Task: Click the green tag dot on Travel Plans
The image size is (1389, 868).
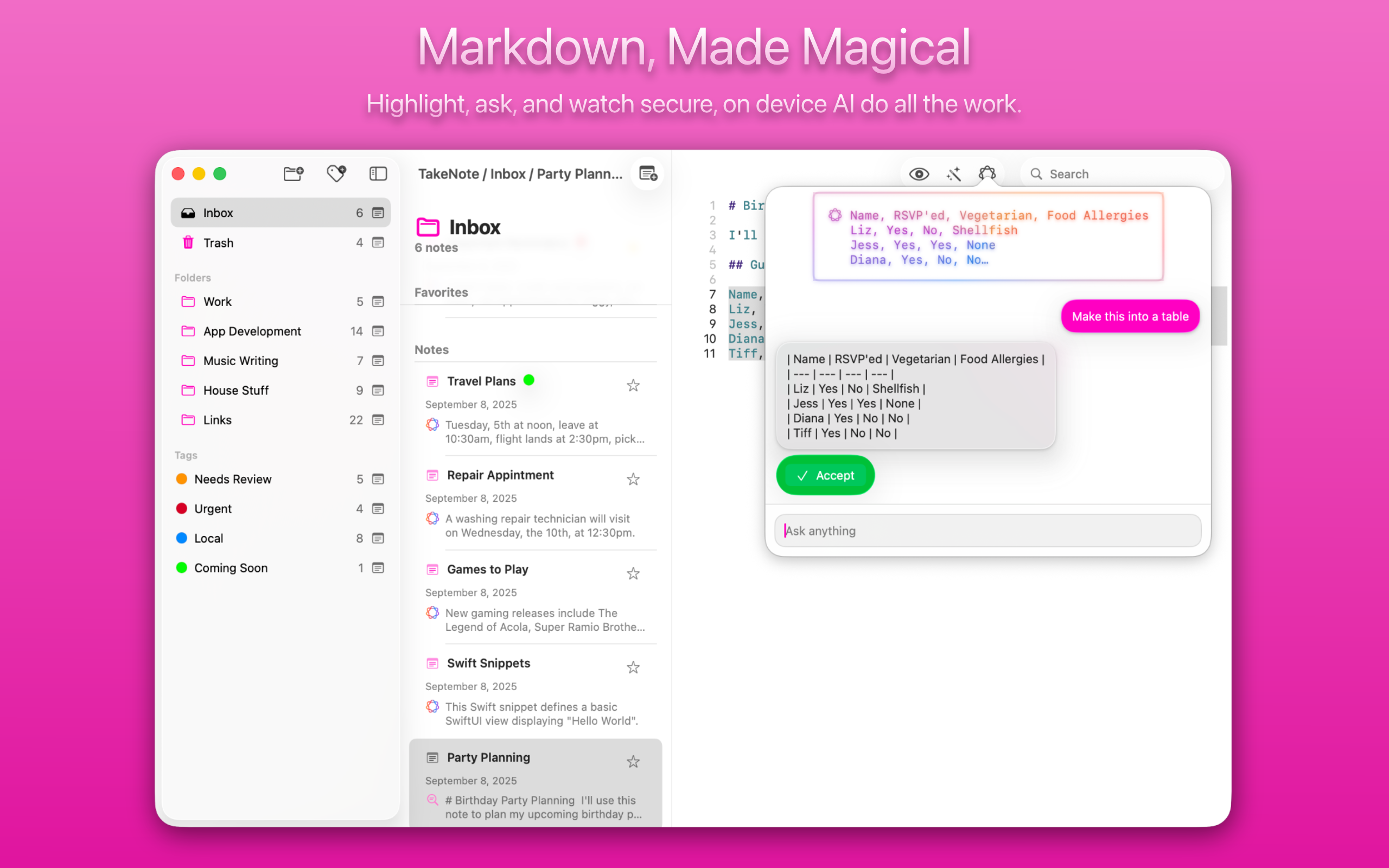Action: click(528, 380)
